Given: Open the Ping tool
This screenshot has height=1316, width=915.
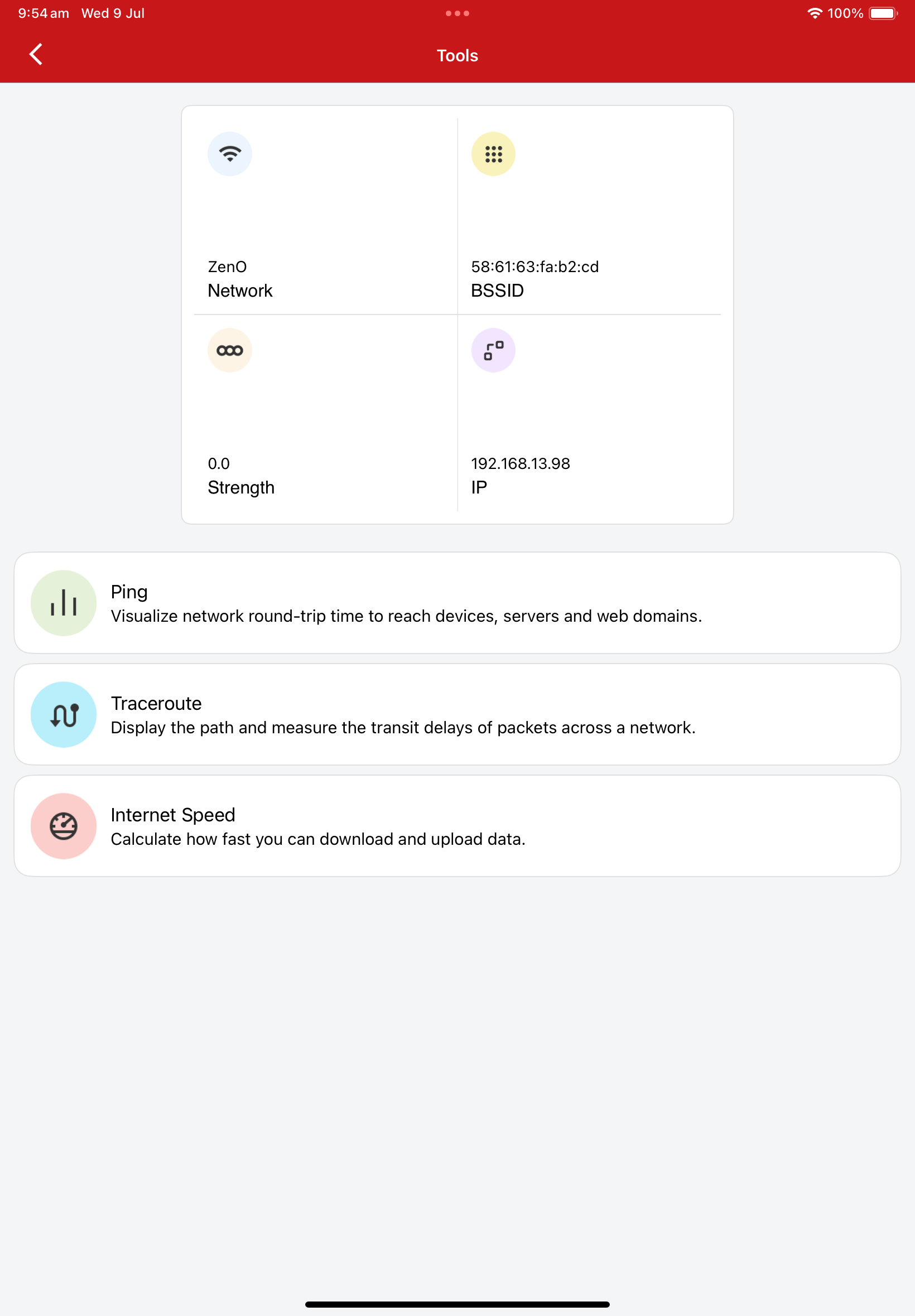Looking at the screenshot, I should click(458, 603).
